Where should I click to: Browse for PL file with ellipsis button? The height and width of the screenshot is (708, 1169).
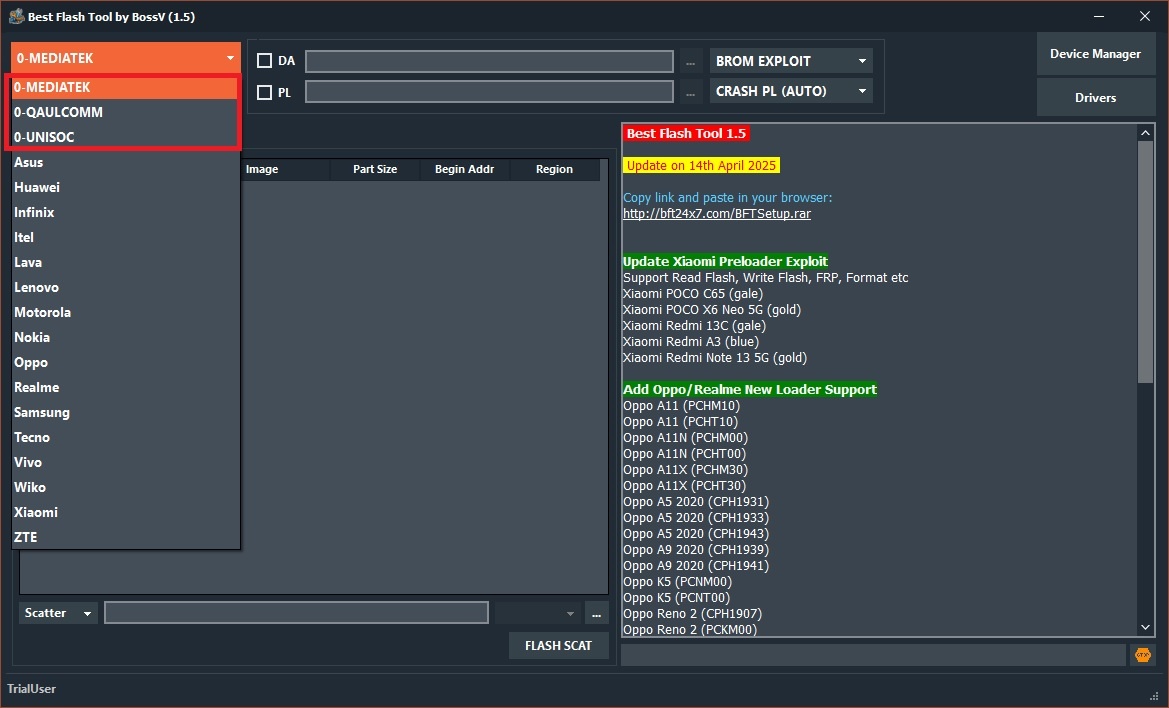[x=690, y=92]
